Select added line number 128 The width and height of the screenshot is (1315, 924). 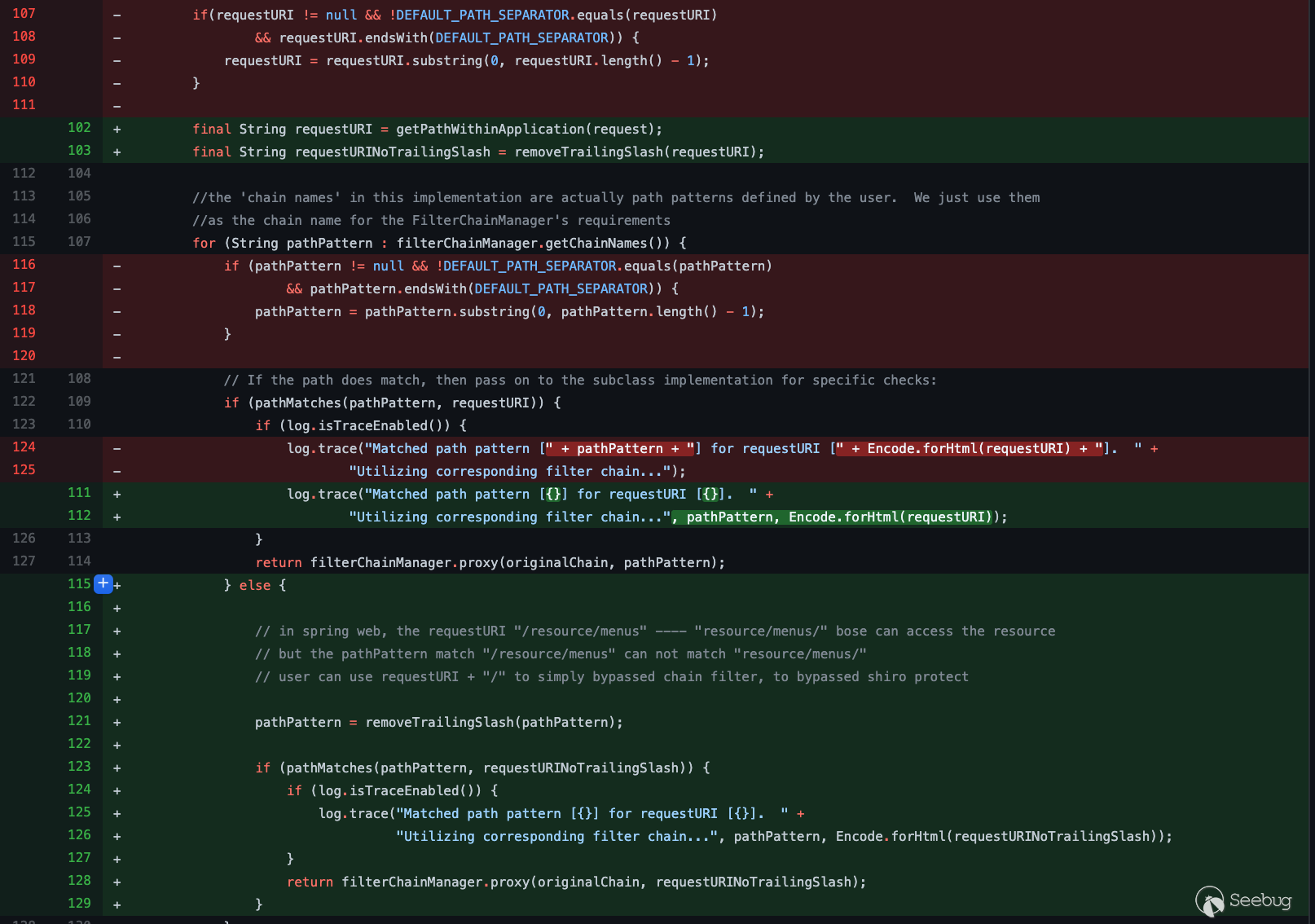[79, 881]
